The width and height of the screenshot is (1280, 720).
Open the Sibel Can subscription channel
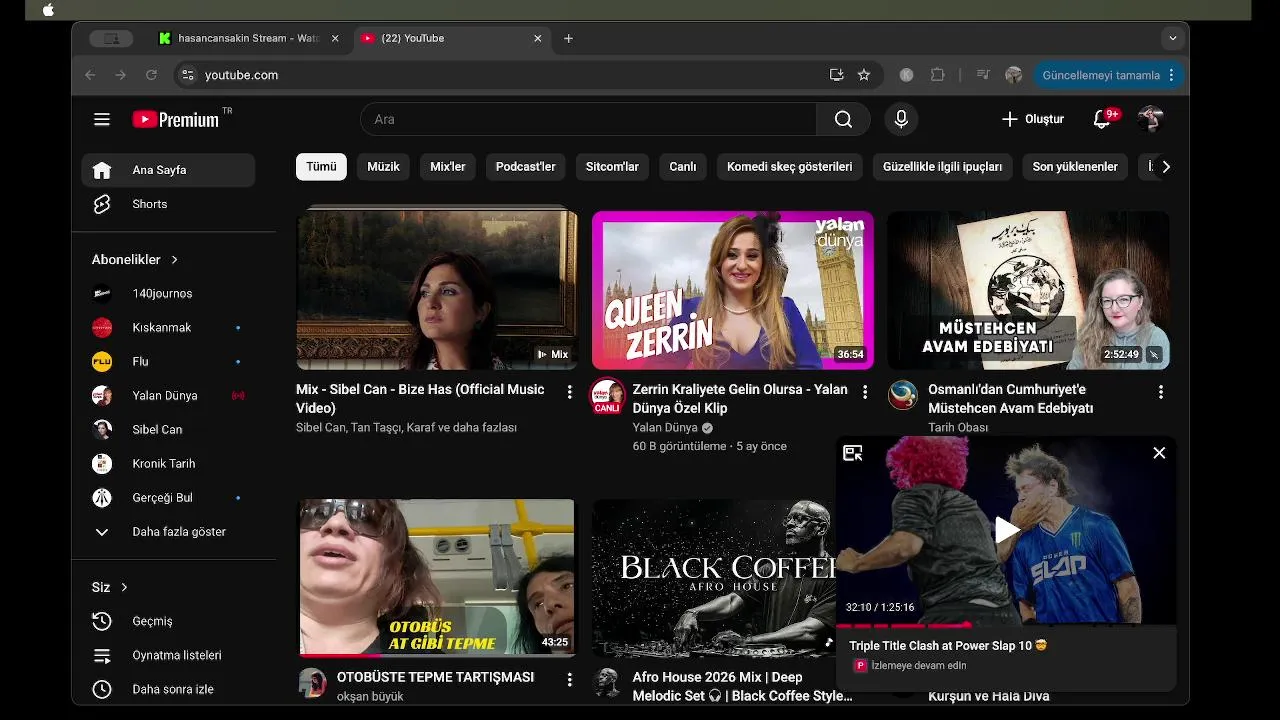click(168, 429)
